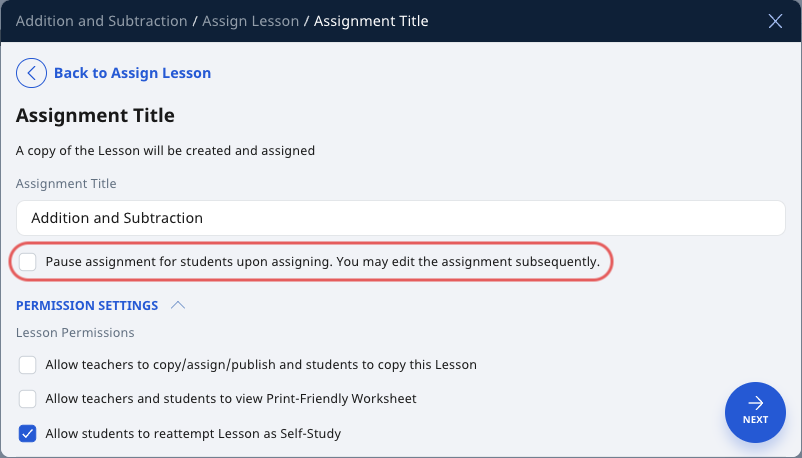Click the Assignment Title breadcrumb item
Viewport: 802px width, 458px height.
click(x=371, y=21)
